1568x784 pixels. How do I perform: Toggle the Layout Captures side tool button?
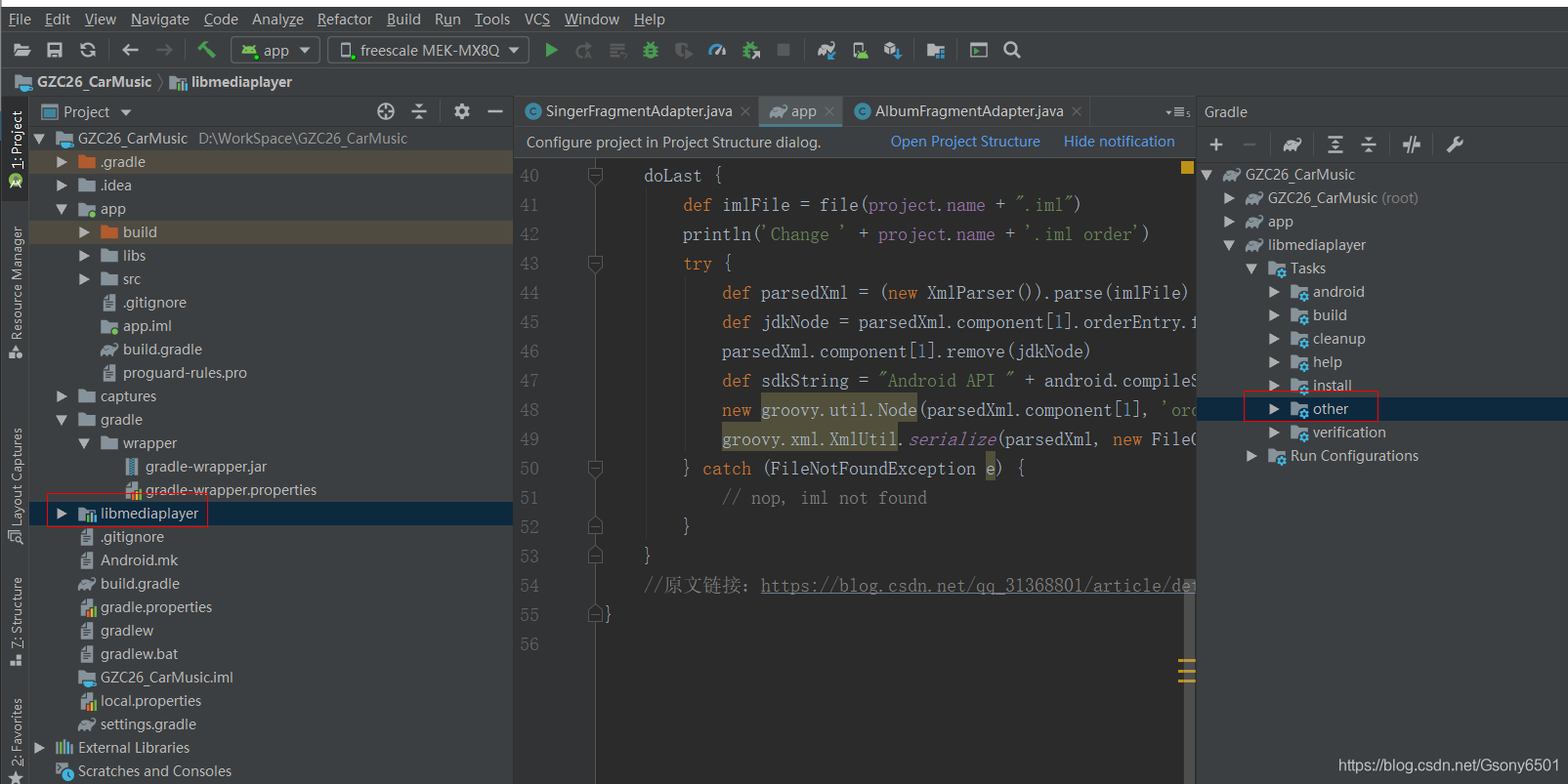16,485
